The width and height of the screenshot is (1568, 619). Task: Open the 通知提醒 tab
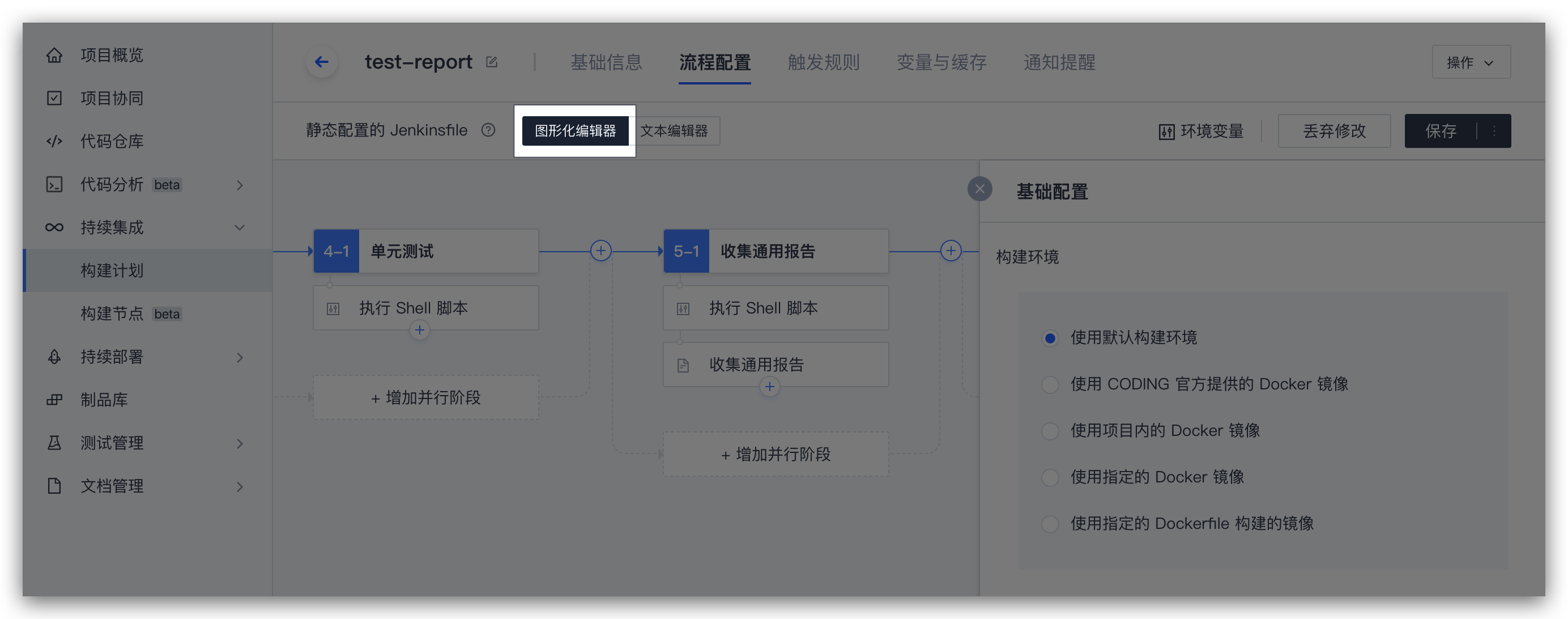1059,62
